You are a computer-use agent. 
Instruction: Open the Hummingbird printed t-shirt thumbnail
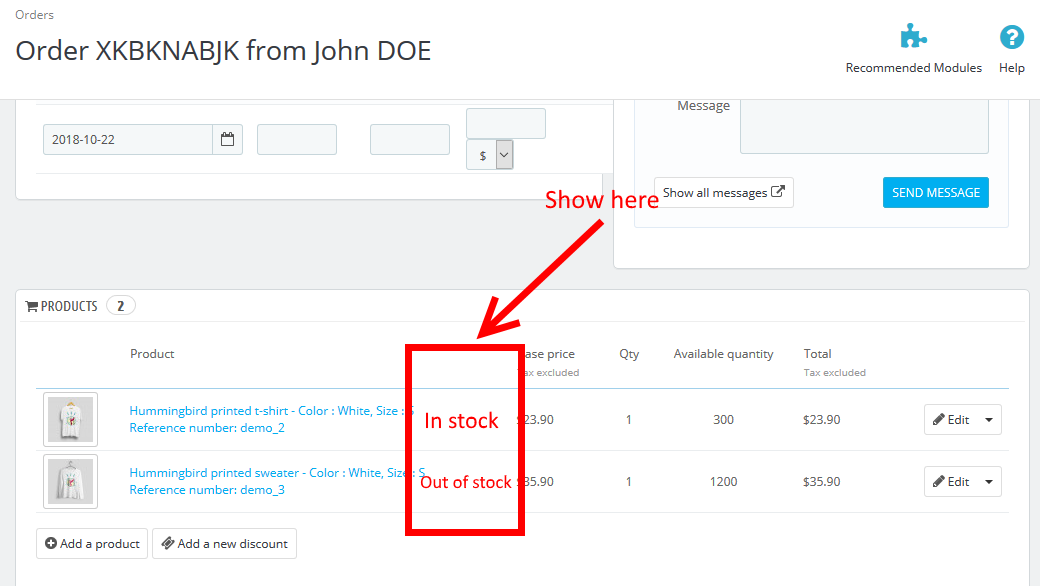[70, 420]
